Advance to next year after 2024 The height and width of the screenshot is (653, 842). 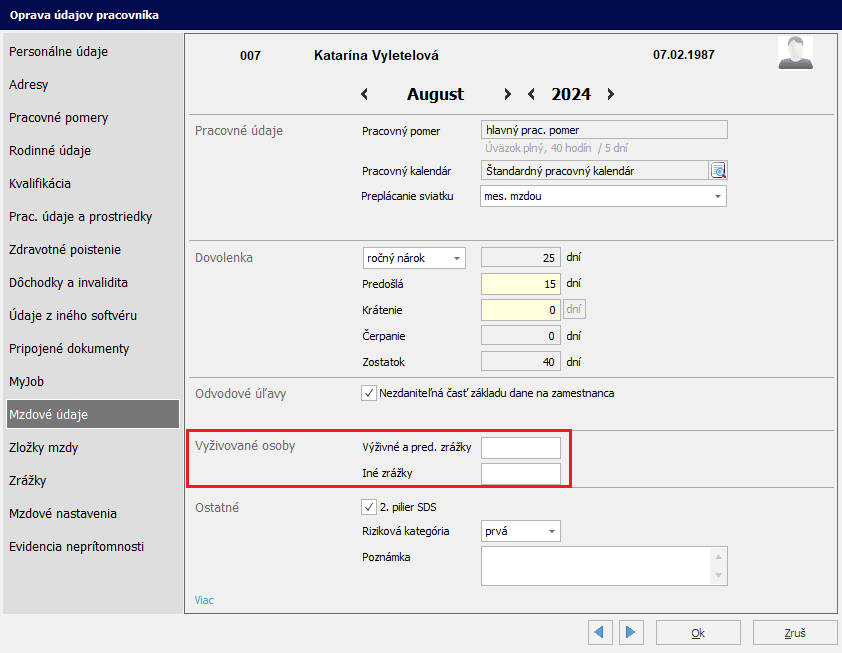(x=610, y=95)
